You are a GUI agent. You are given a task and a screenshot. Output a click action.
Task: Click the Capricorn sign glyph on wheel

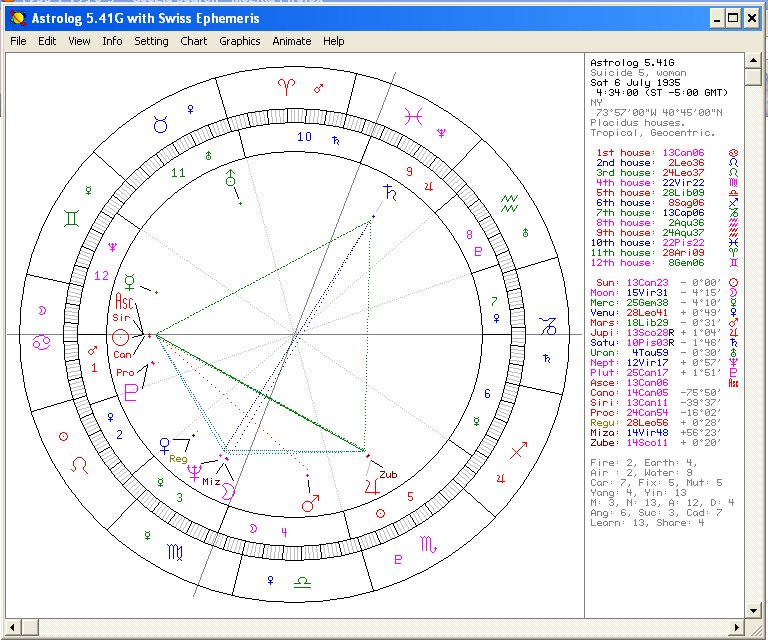coord(548,327)
